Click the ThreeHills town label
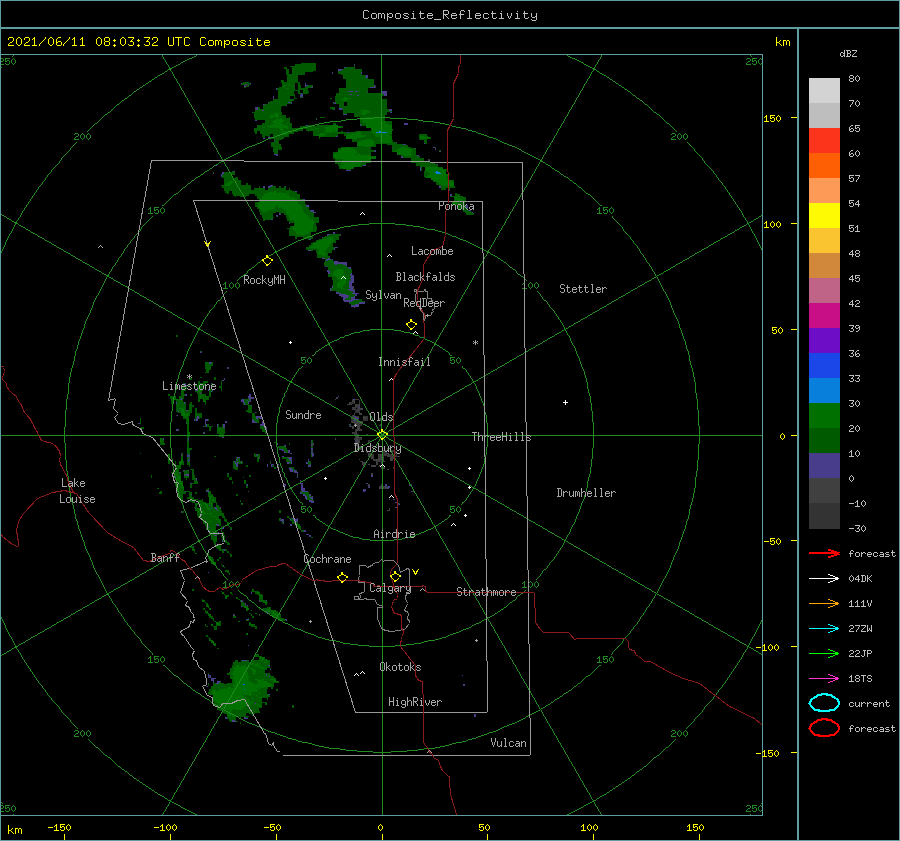The height and width of the screenshot is (841, 900). pyautogui.click(x=501, y=437)
